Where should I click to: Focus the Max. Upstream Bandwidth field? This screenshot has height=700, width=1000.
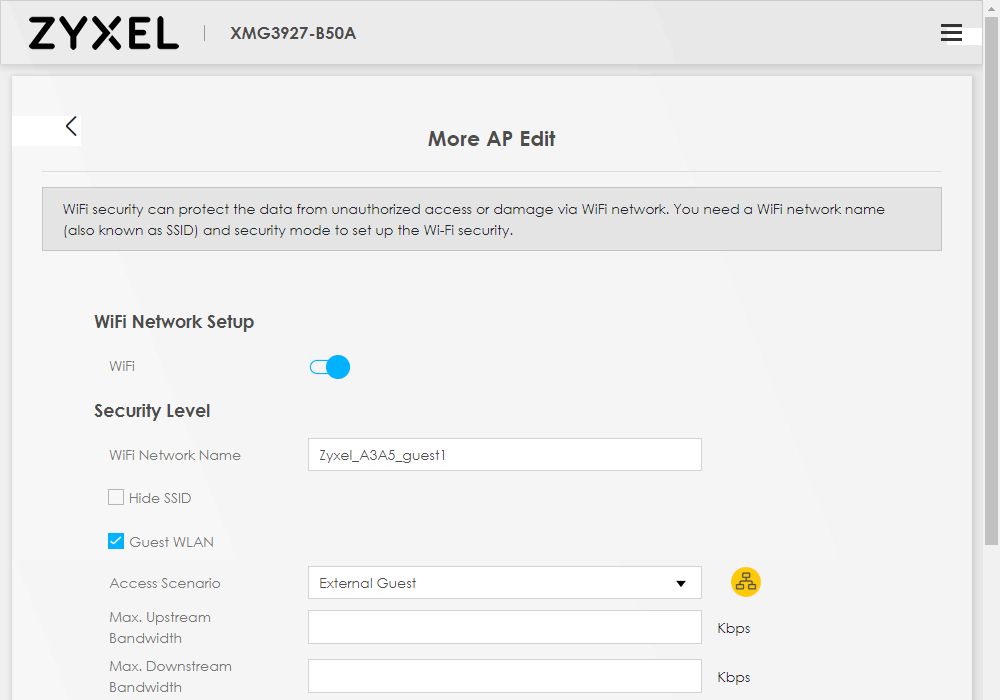pyautogui.click(x=504, y=628)
